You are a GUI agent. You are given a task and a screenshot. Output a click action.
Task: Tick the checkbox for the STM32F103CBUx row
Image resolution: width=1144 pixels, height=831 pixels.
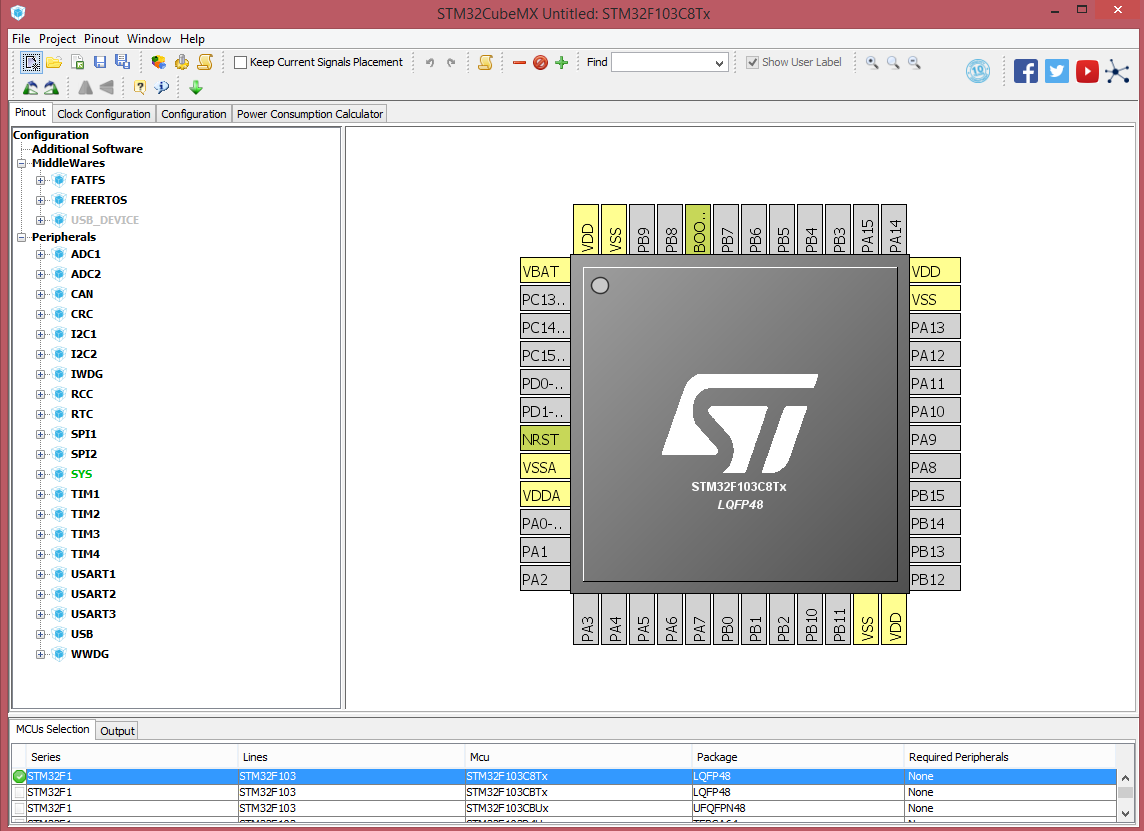[x=20, y=808]
